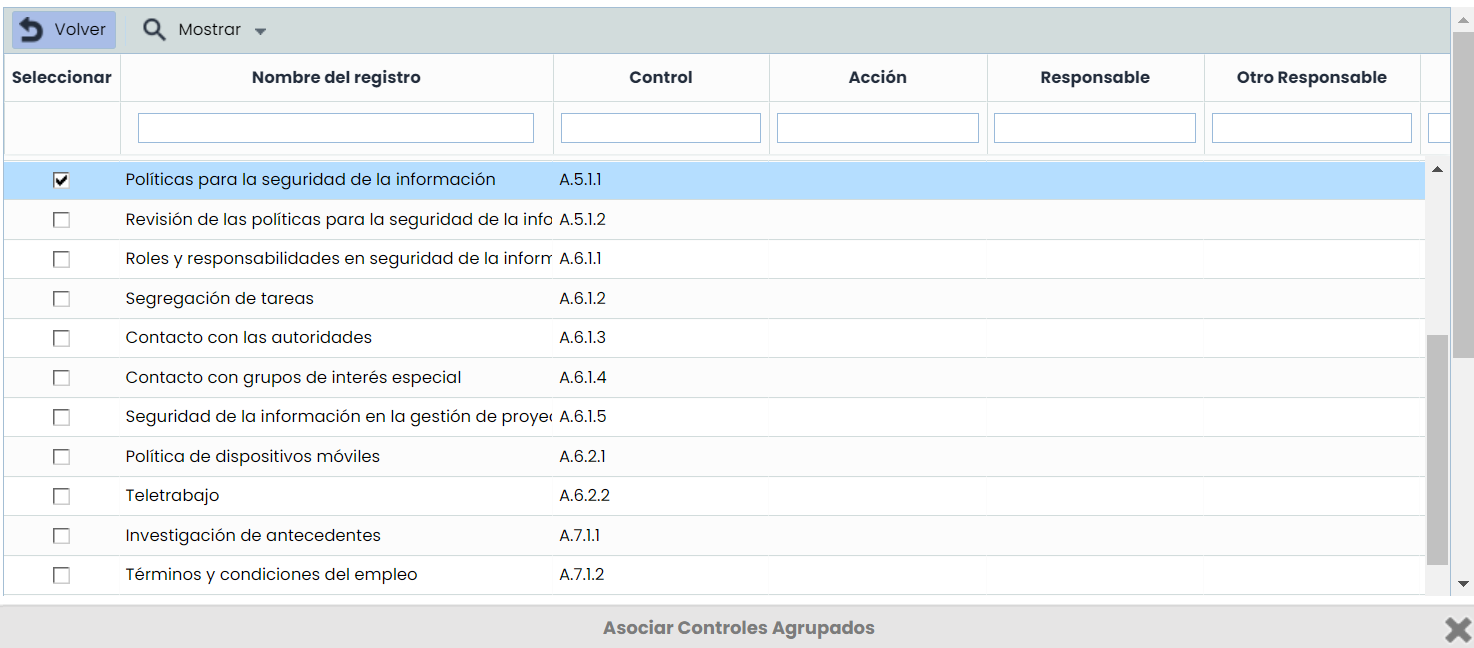Click the Acción column filter box
1474x648 pixels.
pyautogui.click(x=877, y=128)
